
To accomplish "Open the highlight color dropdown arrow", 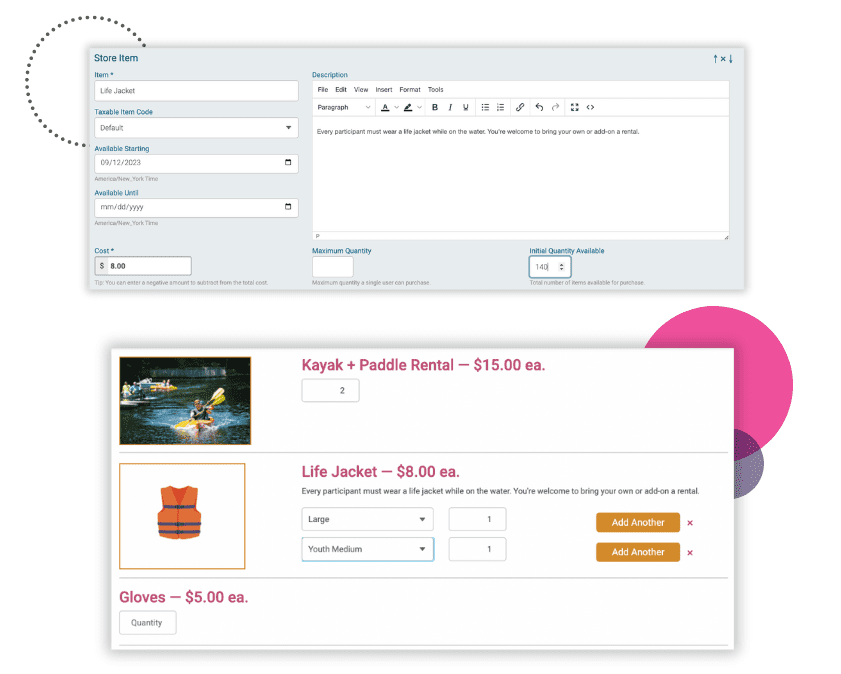I will 419,107.
